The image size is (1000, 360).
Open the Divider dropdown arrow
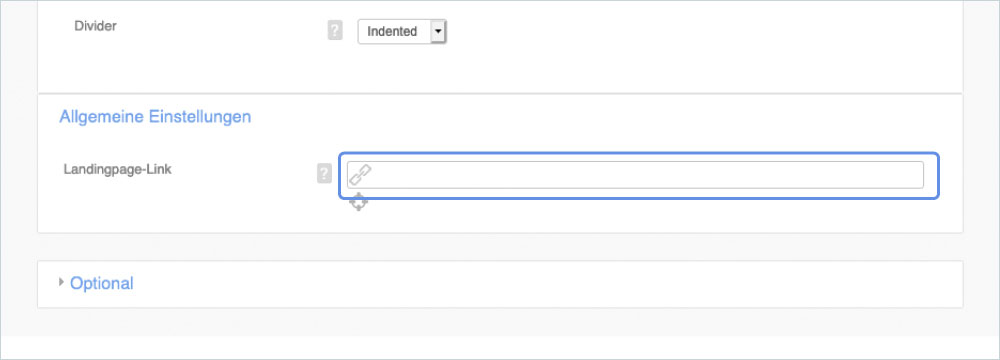tap(438, 31)
